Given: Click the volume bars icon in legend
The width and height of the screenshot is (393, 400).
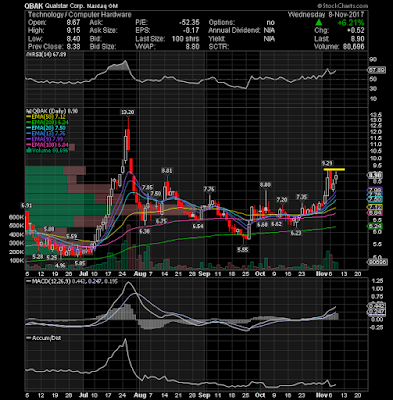Looking at the screenshot, I should point(28,151).
